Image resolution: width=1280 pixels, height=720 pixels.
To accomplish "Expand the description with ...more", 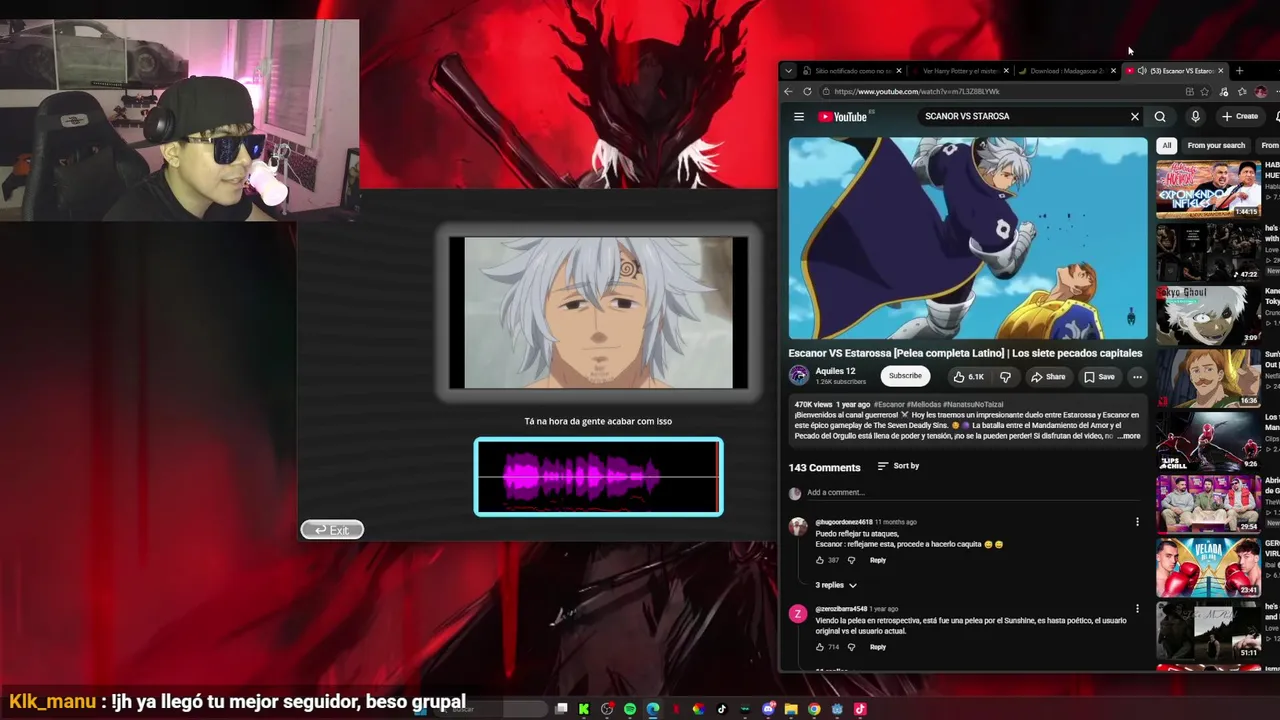I will tap(1129, 436).
